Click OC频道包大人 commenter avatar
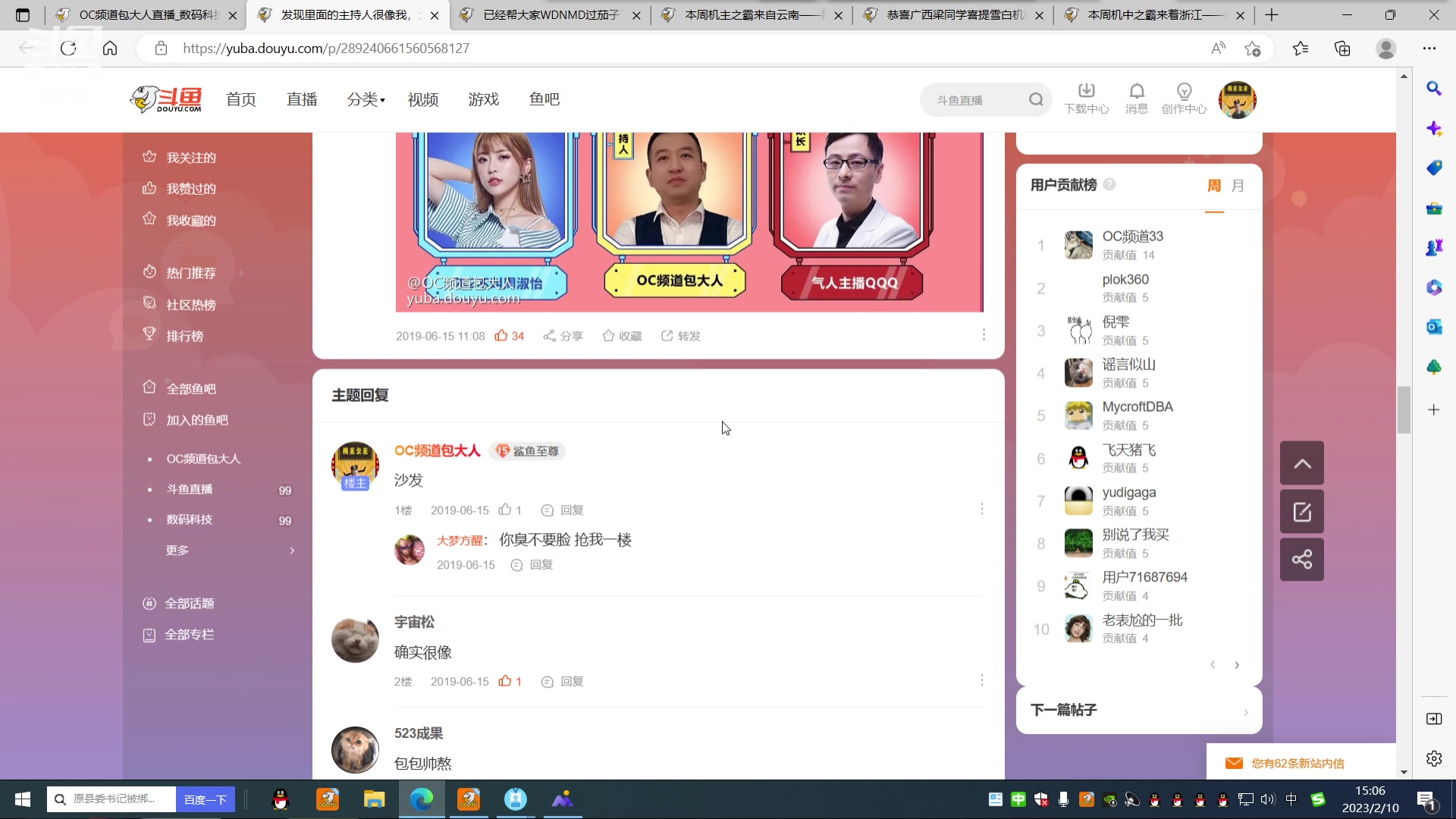The image size is (1456, 819). pyautogui.click(x=355, y=466)
